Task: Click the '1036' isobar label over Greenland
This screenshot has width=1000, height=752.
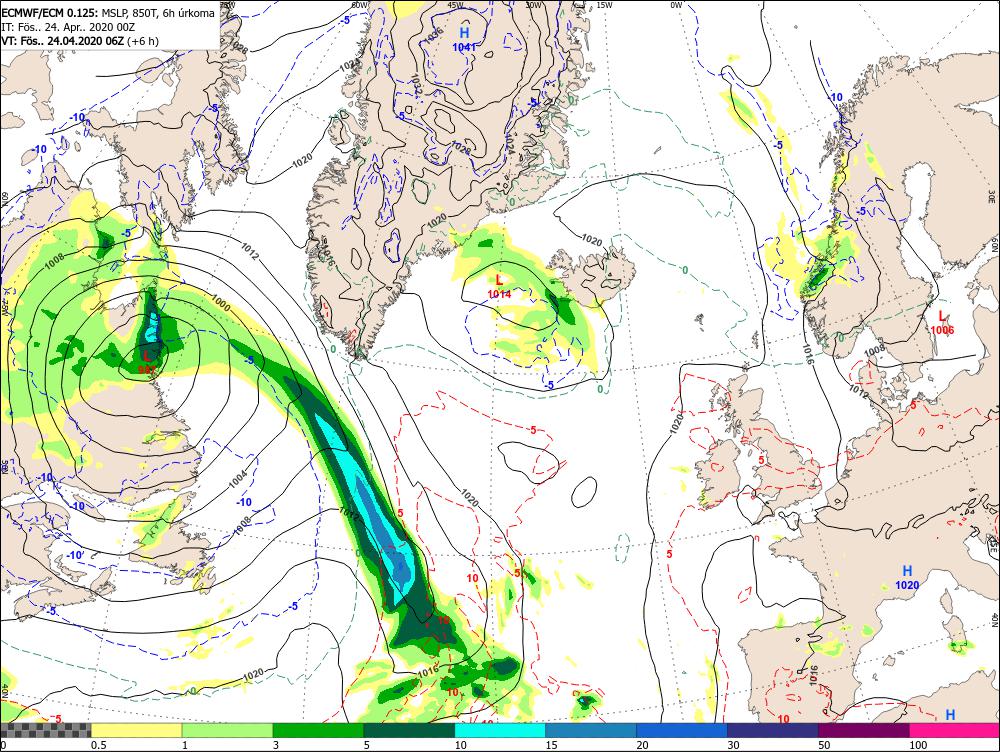Action: 433,34
